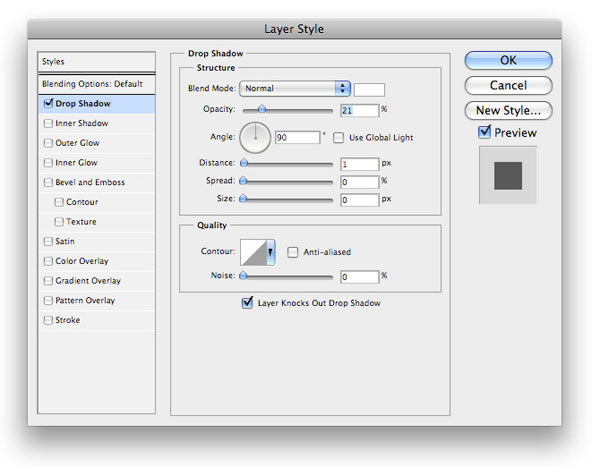Click the Noise value field

(x=359, y=277)
